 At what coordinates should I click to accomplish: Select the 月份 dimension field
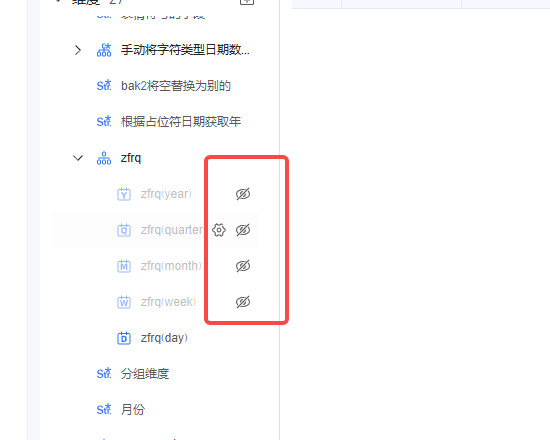(x=133, y=409)
